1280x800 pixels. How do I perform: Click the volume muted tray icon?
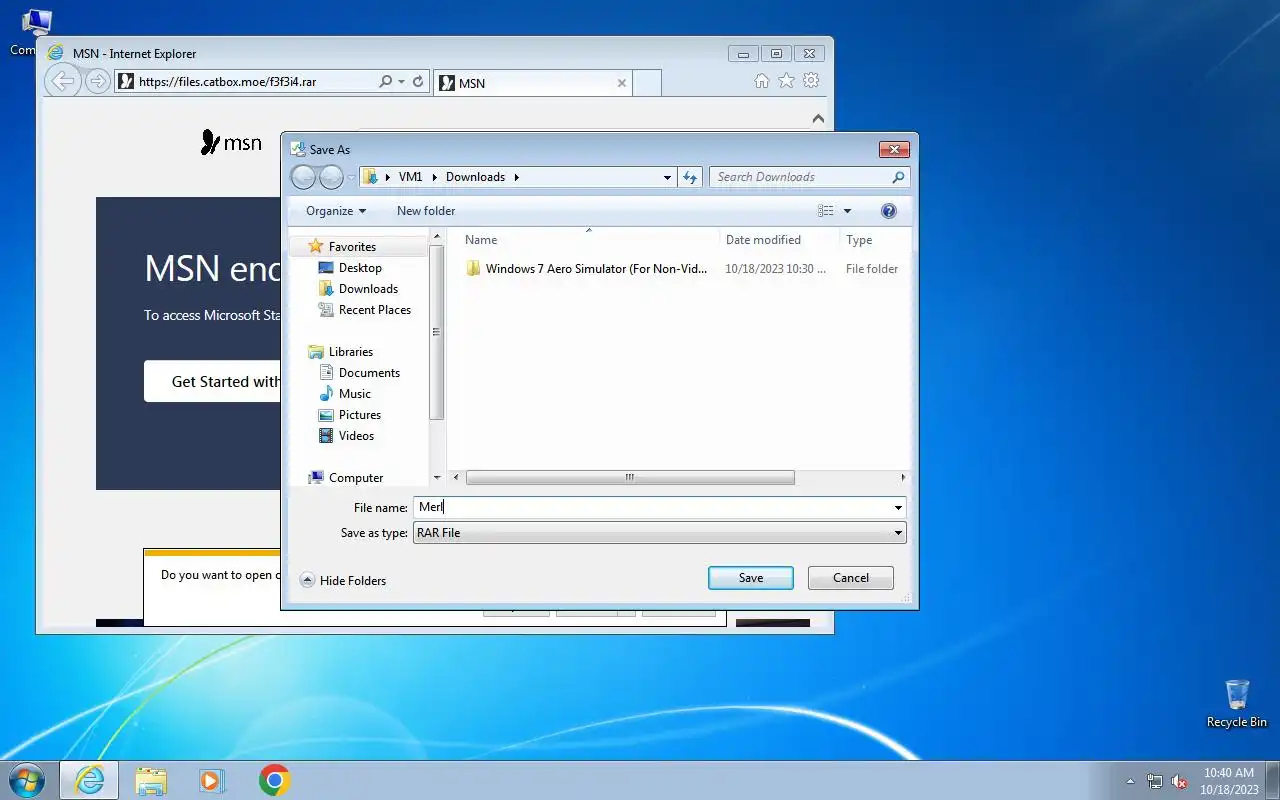[1180, 782]
